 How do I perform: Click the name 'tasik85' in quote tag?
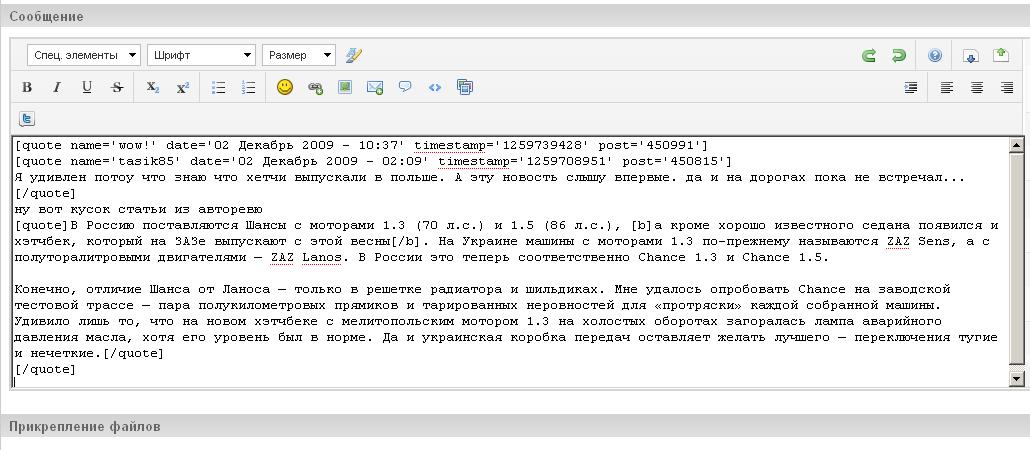click(148, 162)
